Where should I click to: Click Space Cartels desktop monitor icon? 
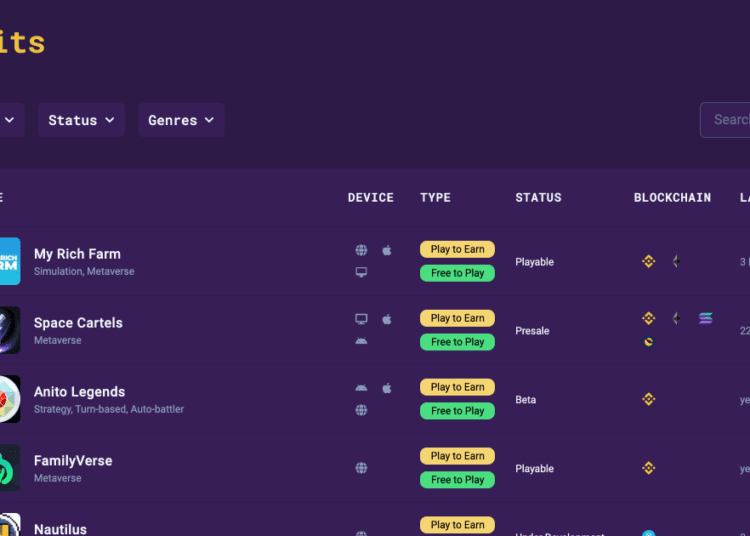(361, 319)
